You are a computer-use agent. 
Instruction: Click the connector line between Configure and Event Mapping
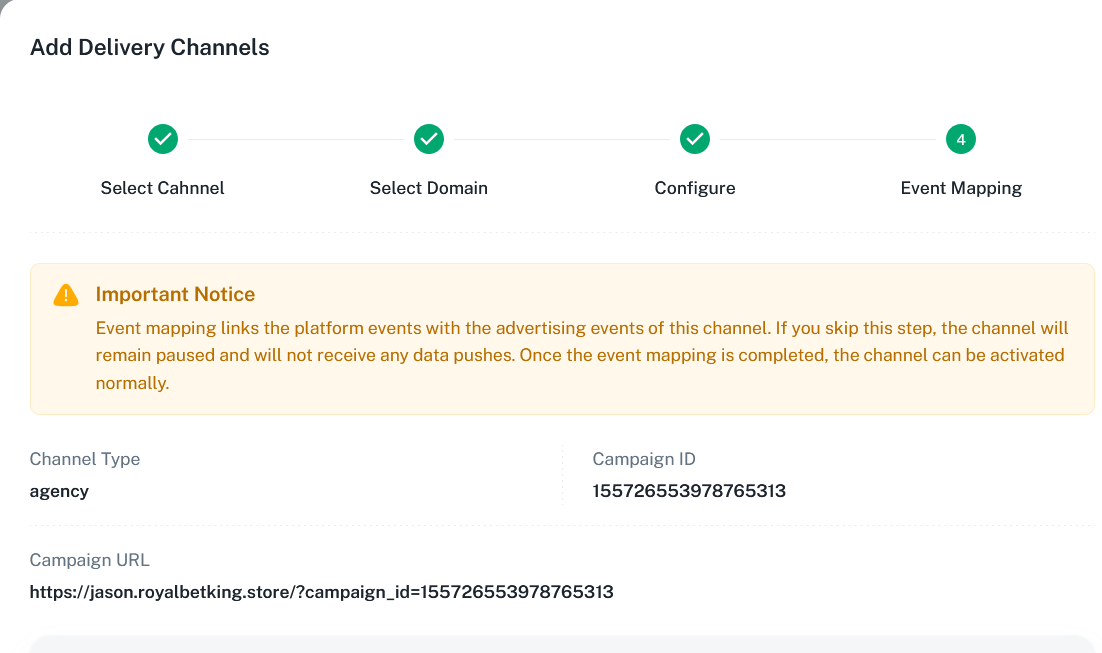coord(828,140)
